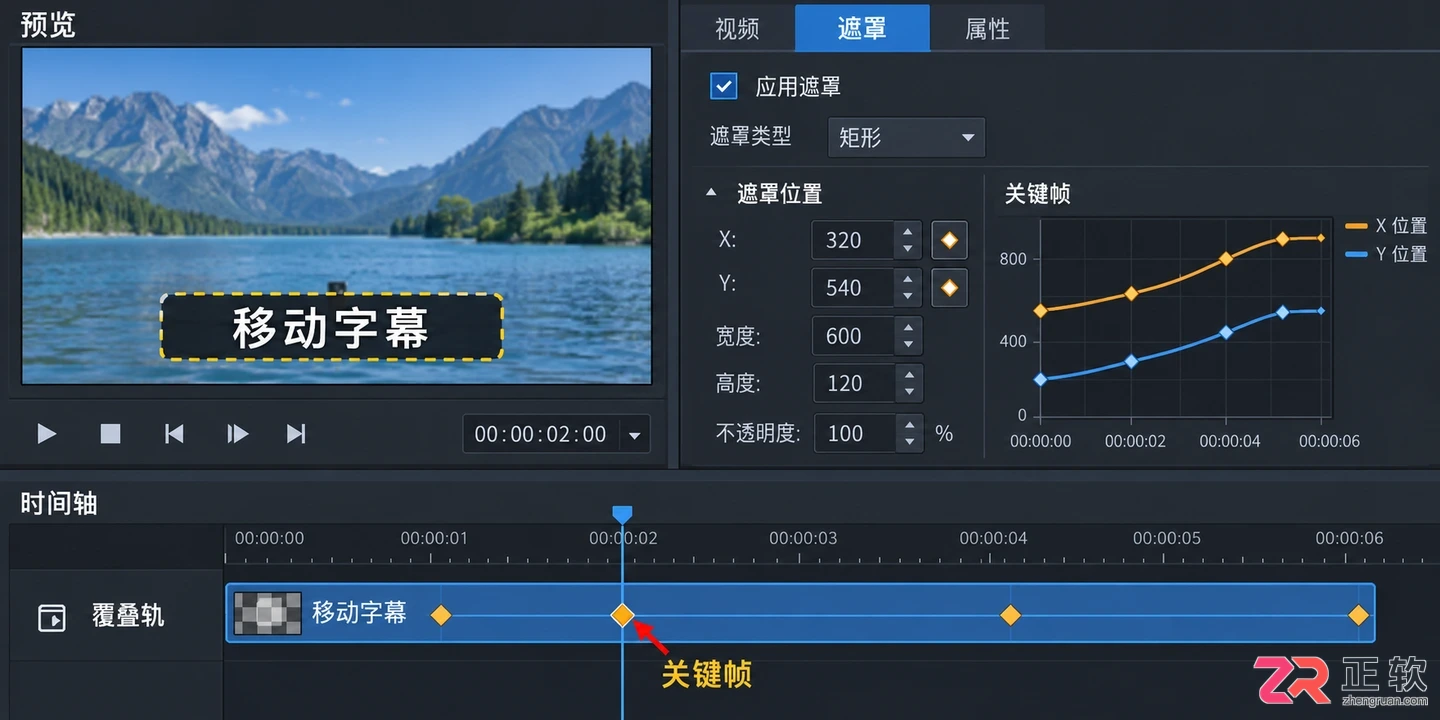Toggle the Y position keyframe diamond button
Viewport: 1440px width, 720px height.
pyautogui.click(x=949, y=288)
